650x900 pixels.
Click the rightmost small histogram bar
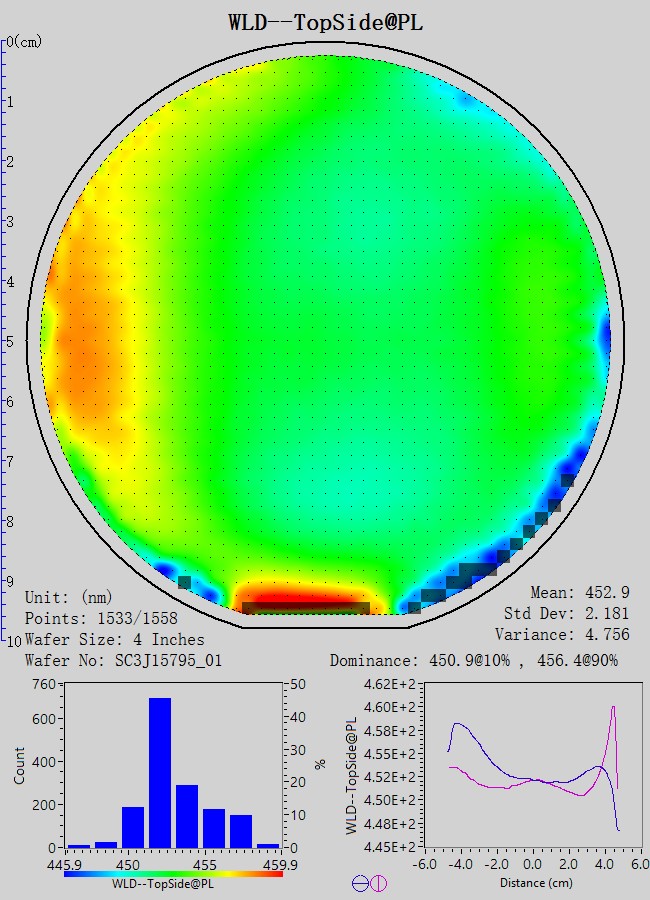(268, 845)
